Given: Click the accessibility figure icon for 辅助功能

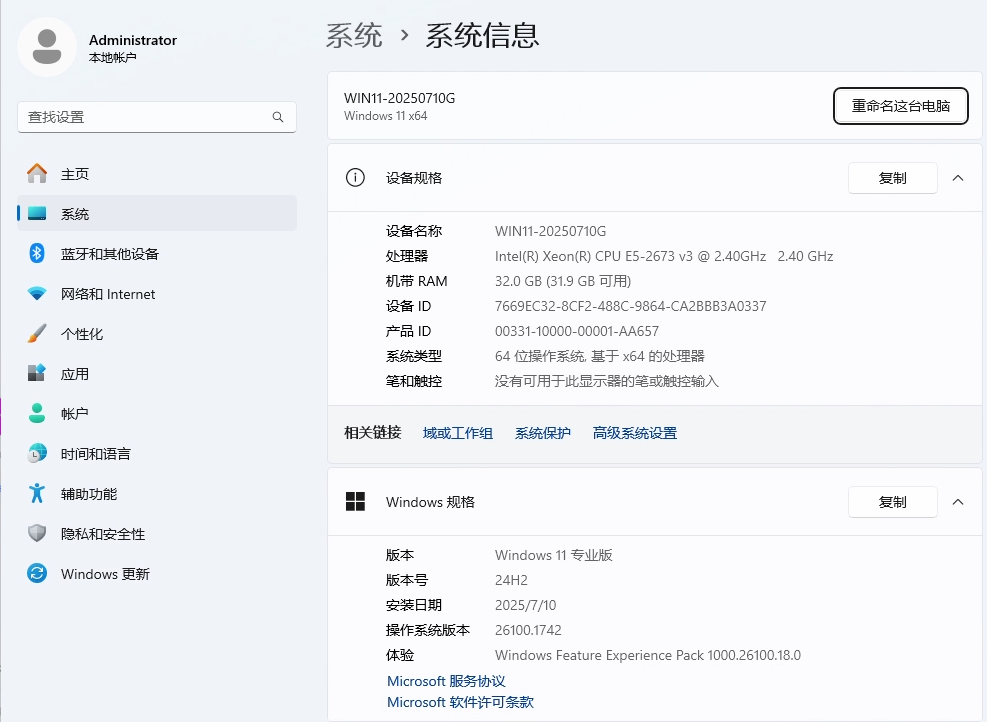Looking at the screenshot, I should coord(37,494).
